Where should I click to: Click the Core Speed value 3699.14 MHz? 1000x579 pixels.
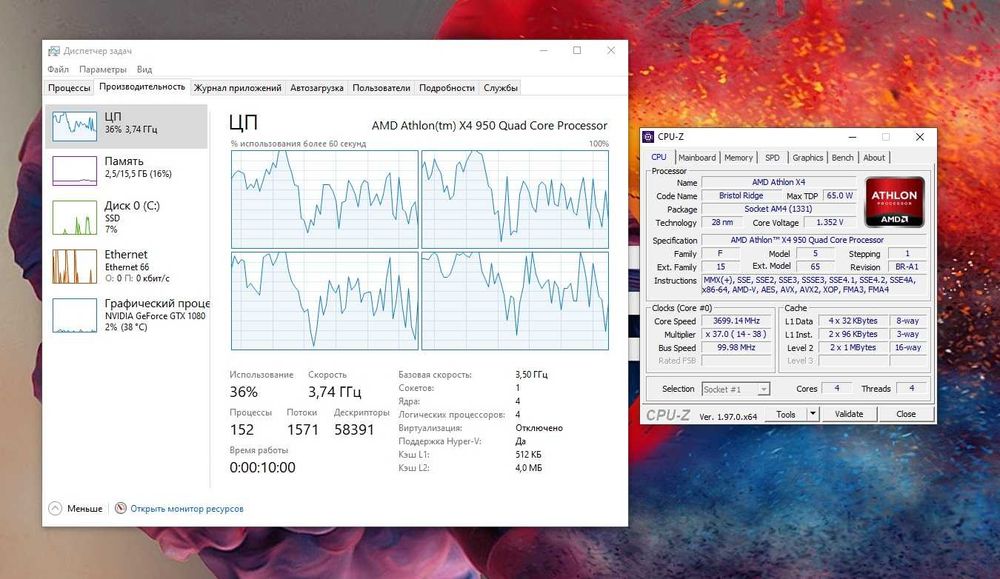pos(736,321)
